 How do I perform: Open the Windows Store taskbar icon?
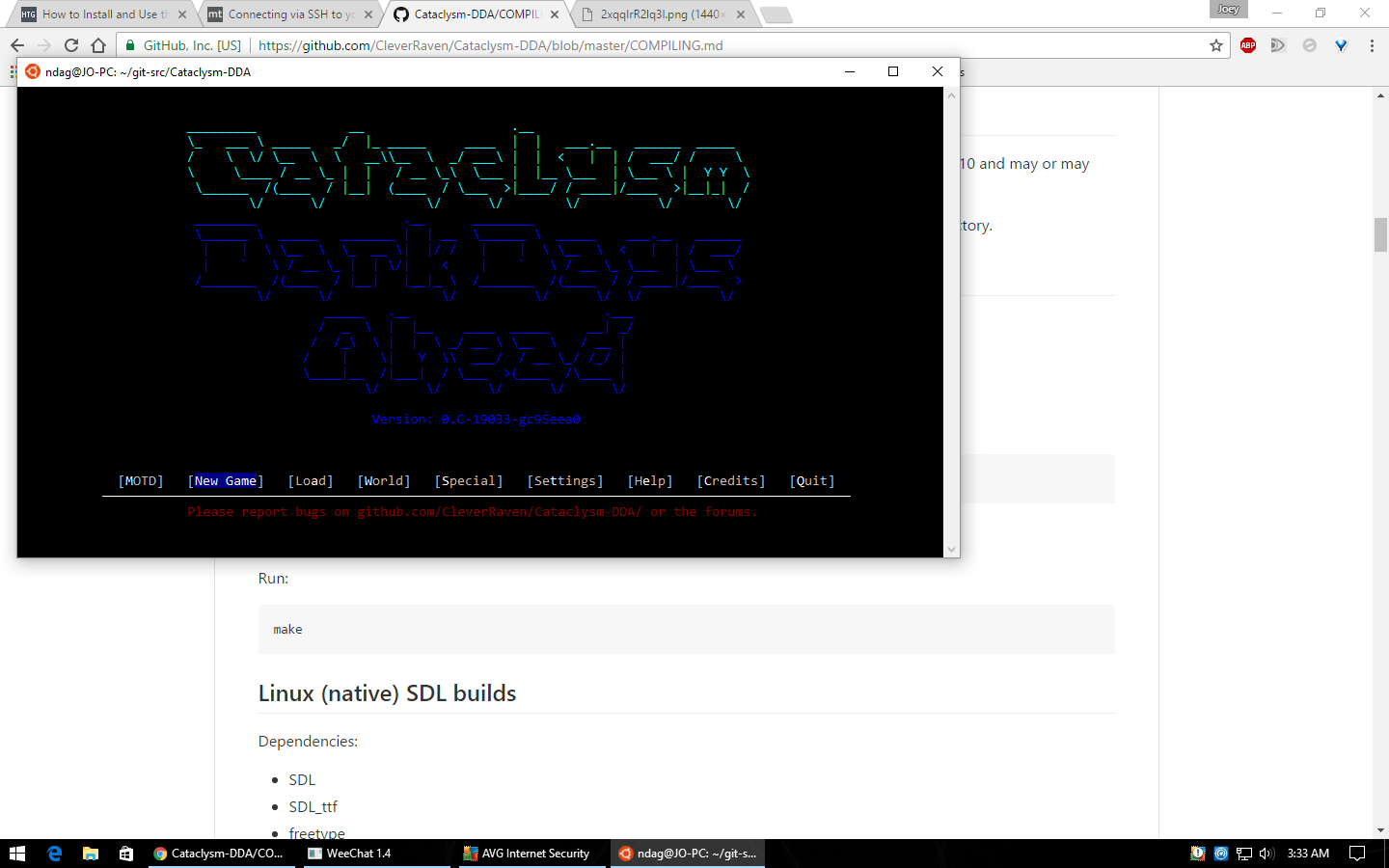[x=126, y=854]
